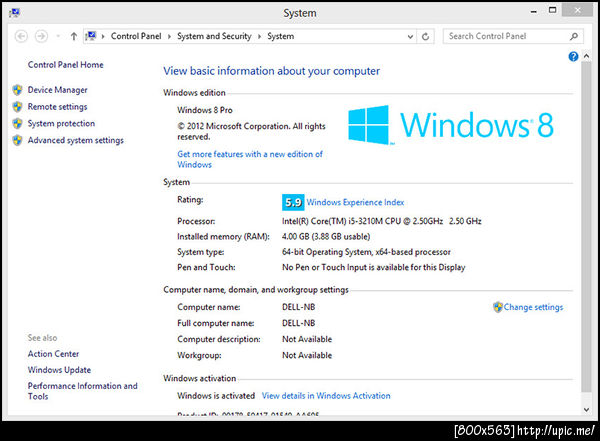Viewport: 600px width, 441px height.
Task: Select Control Panel in the breadcrumb
Action: pos(136,36)
